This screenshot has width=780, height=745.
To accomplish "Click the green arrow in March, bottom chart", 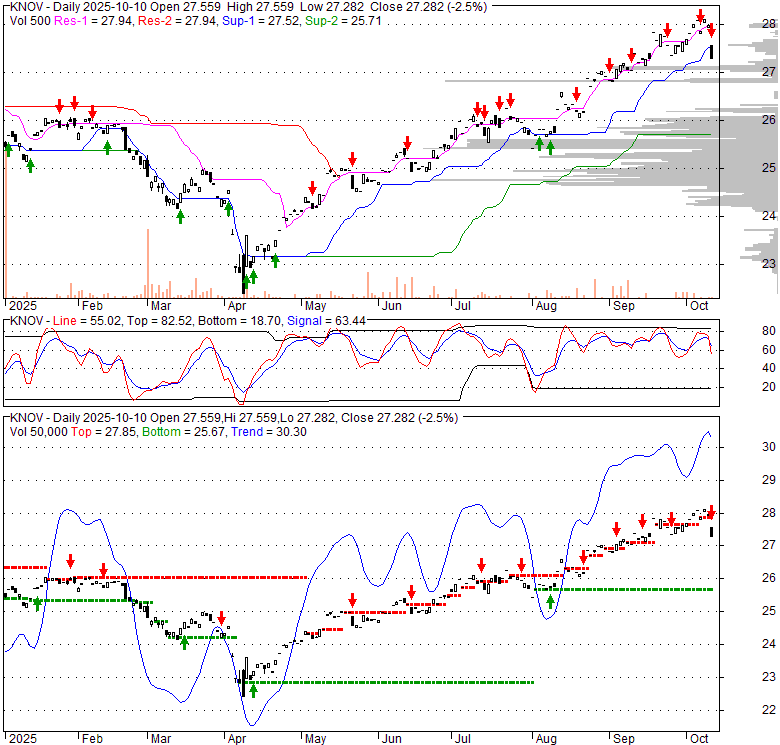I will [x=184, y=641].
